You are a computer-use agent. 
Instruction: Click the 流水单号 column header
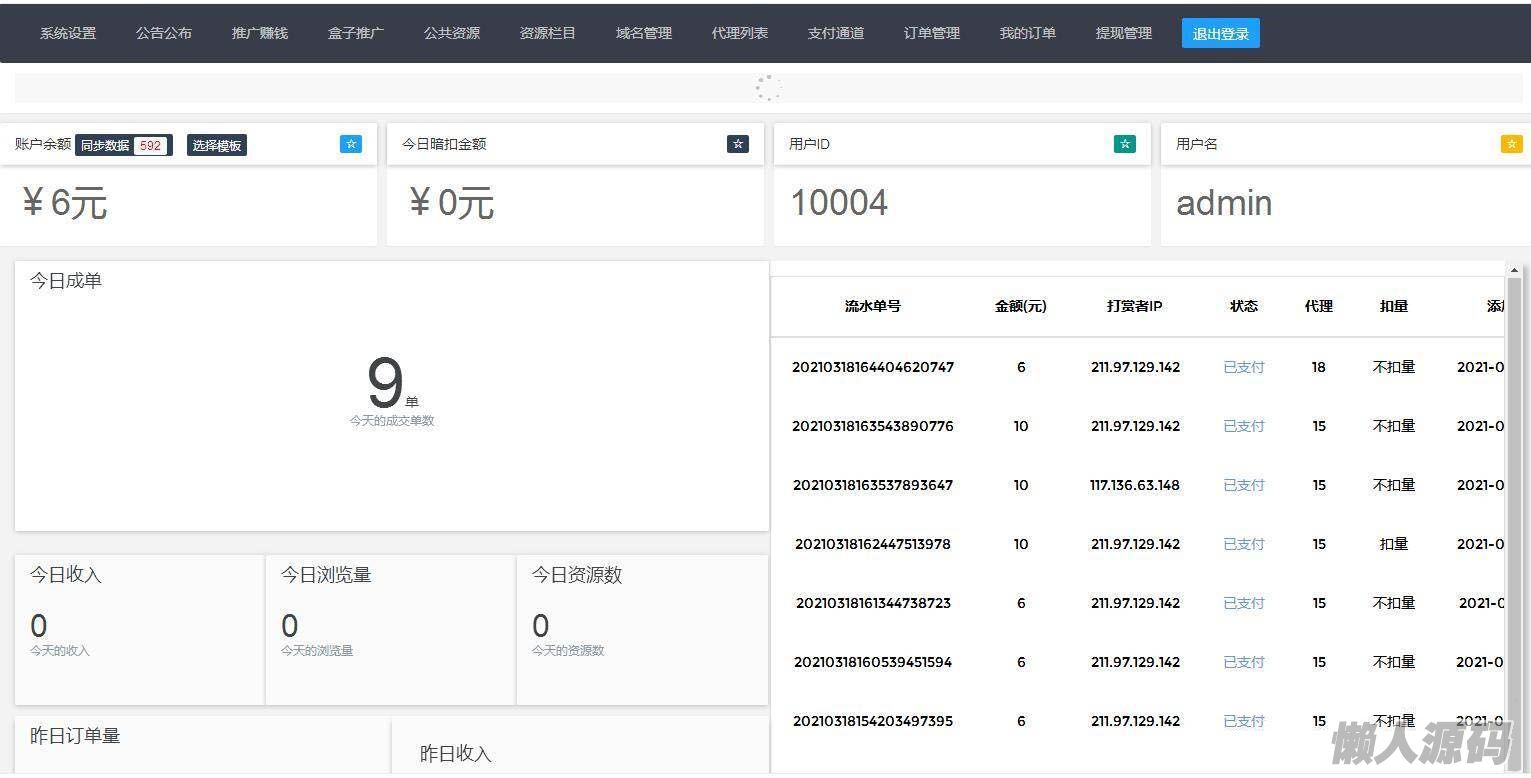(x=872, y=306)
